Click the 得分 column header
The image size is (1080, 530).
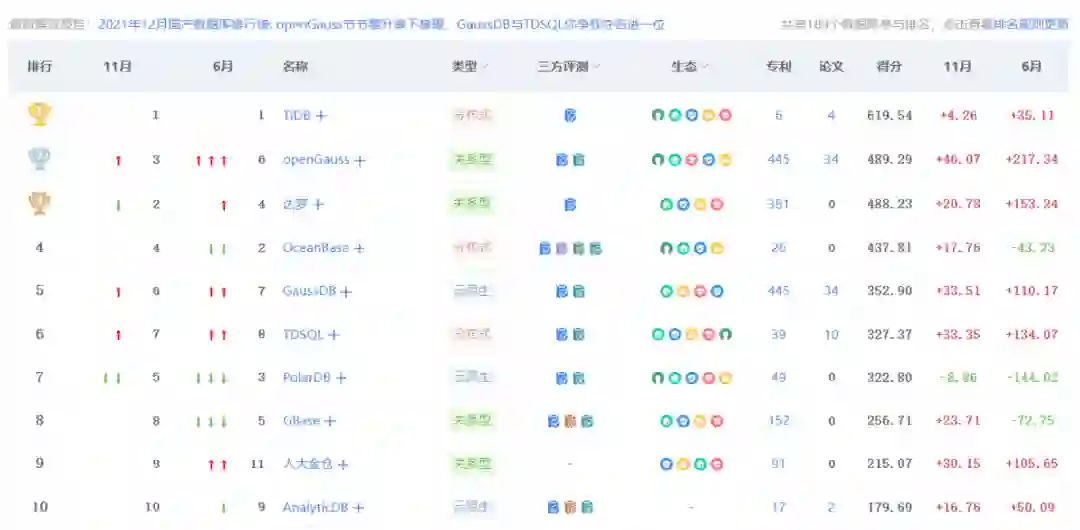889,67
